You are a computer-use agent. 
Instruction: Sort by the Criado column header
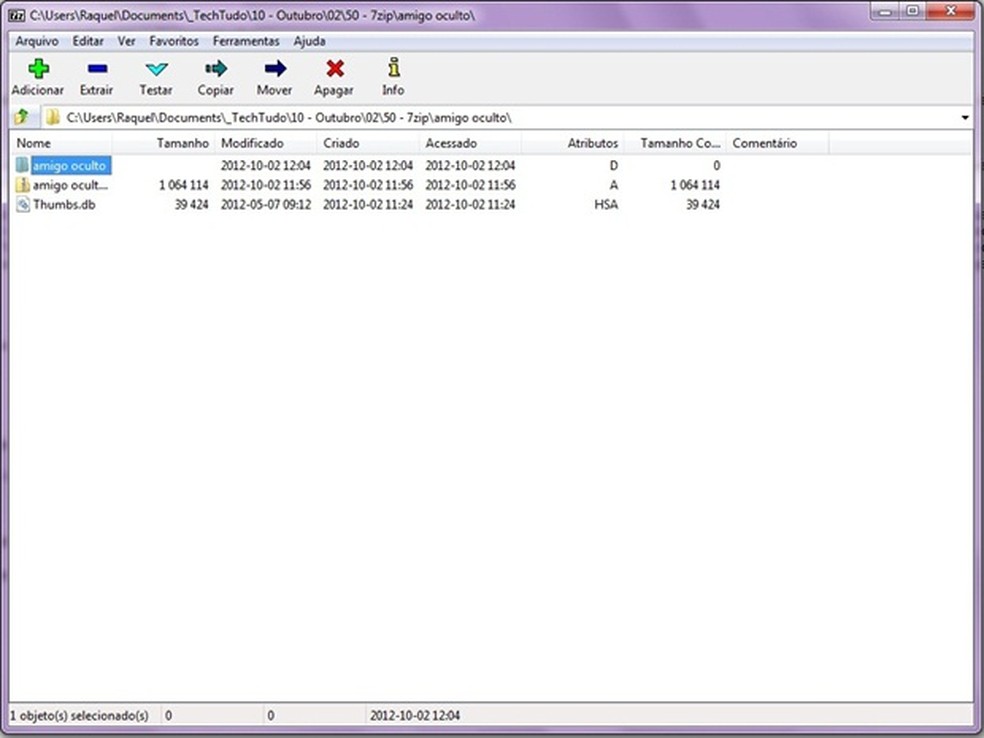pos(368,143)
